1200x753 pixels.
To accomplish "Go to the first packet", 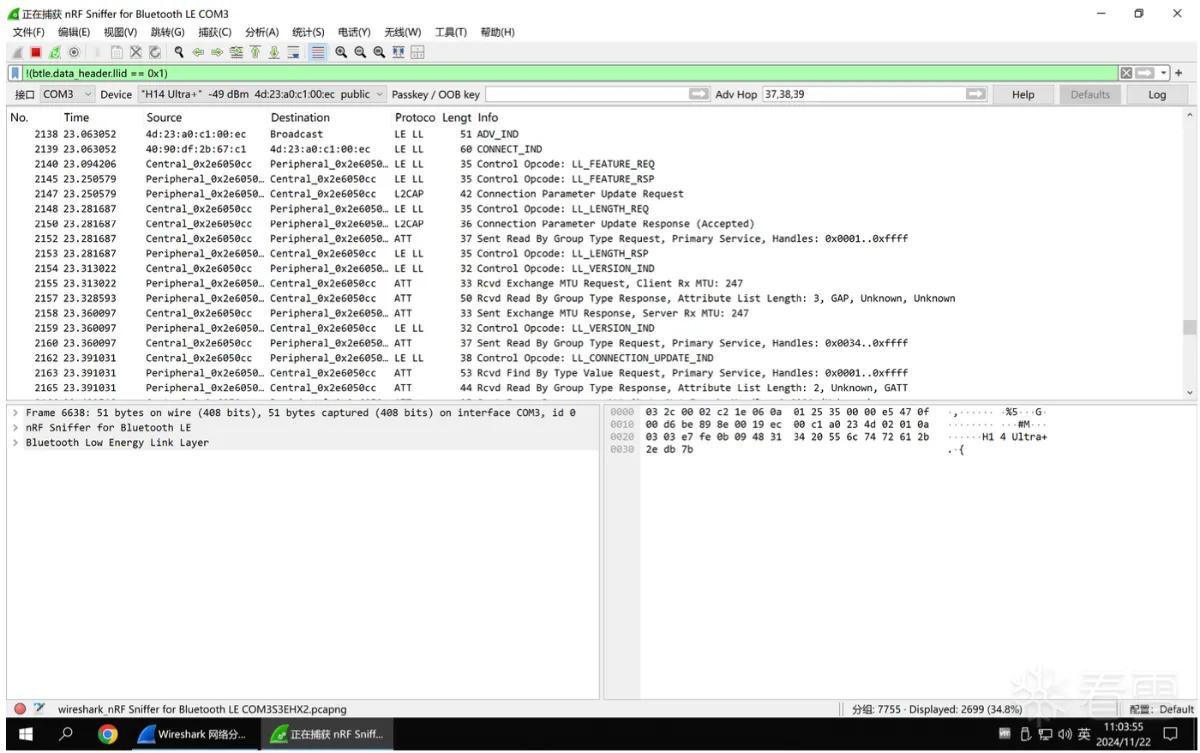I will (x=255, y=52).
